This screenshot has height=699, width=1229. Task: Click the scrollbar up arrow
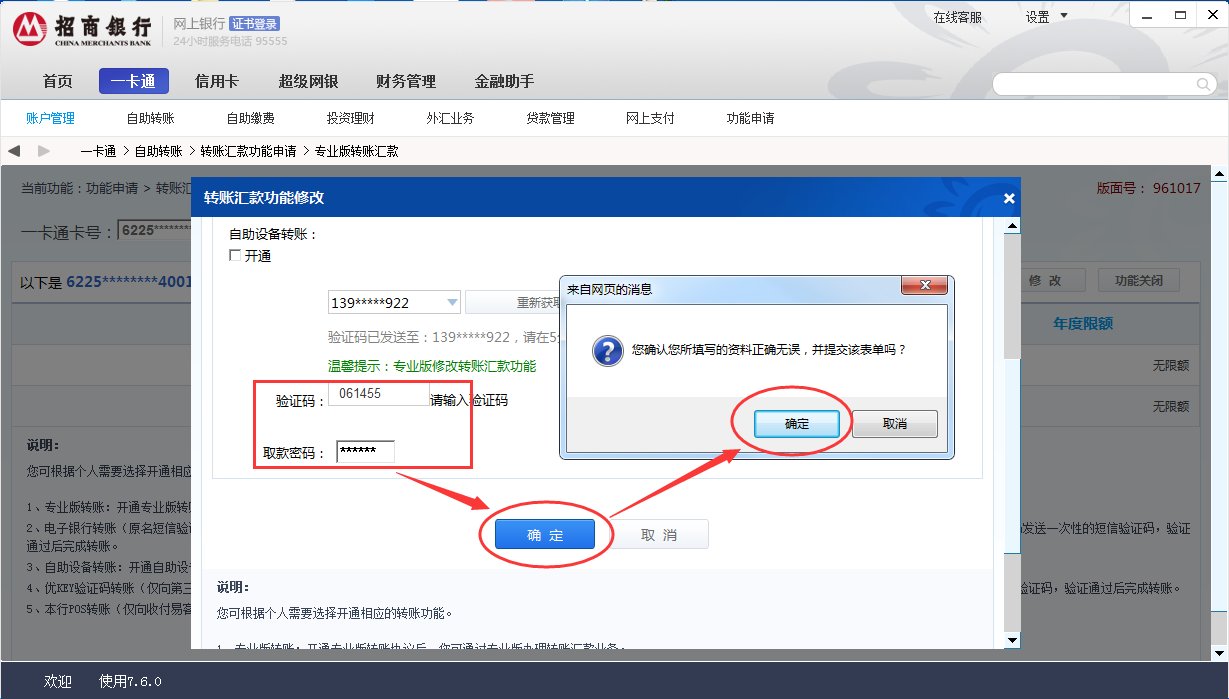[x=1013, y=224]
